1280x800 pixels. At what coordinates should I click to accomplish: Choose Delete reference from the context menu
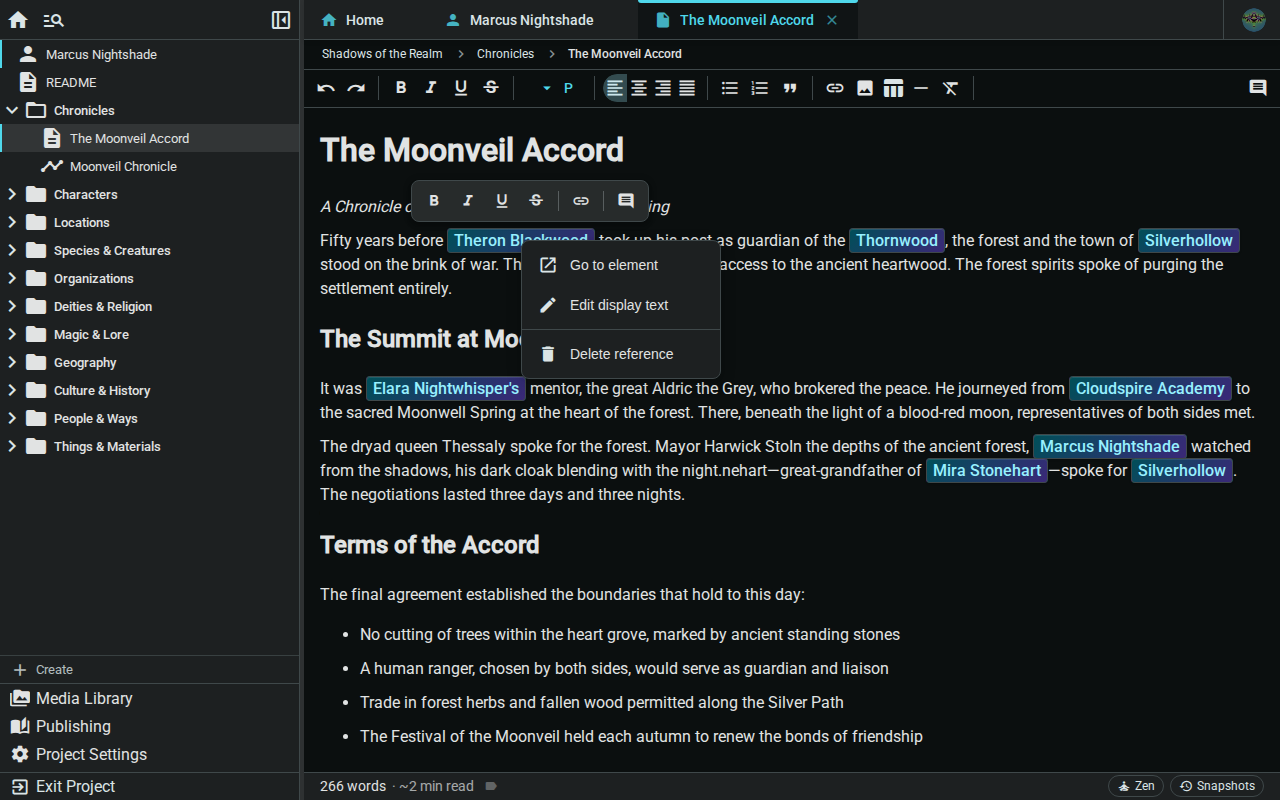coord(621,354)
